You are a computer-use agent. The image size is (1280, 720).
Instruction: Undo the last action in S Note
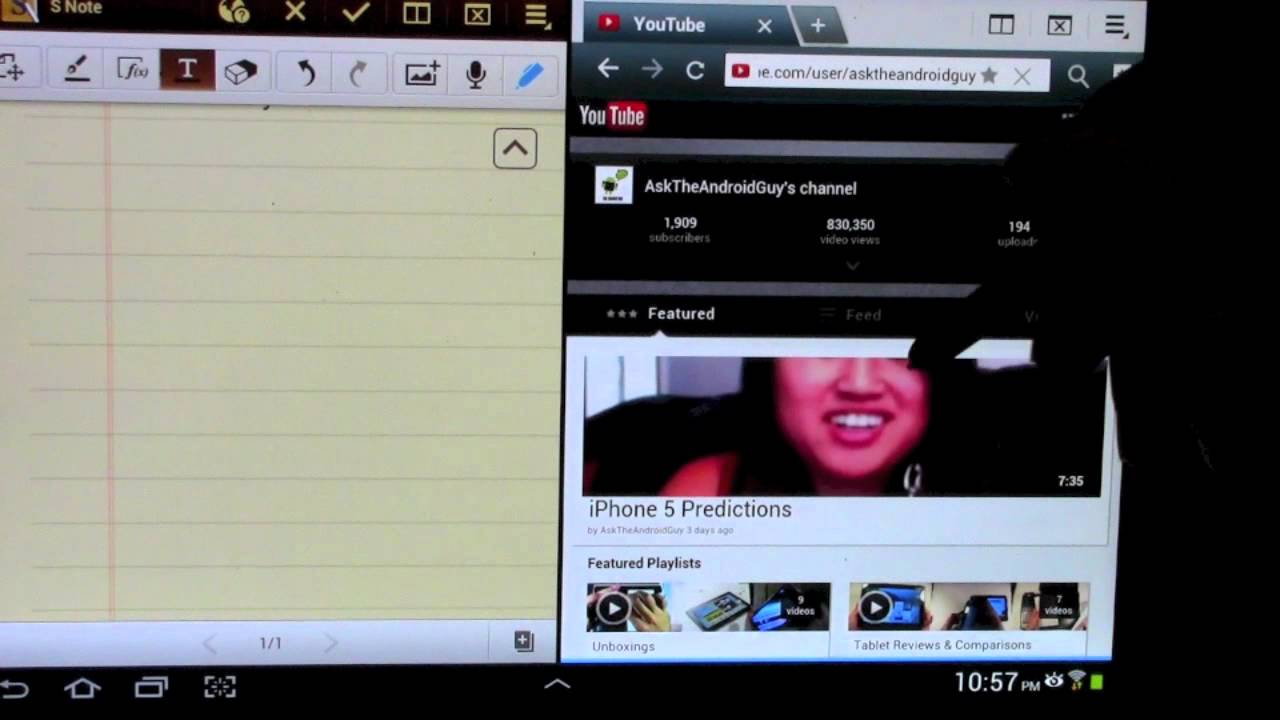point(306,73)
